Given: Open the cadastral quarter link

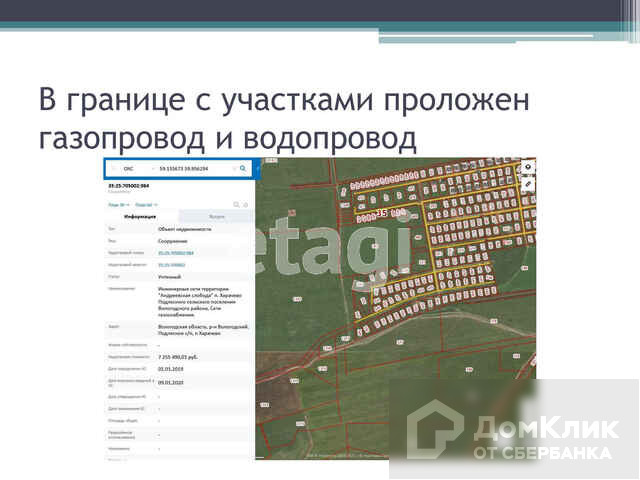Looking at the screenshot, I should 172,265.
